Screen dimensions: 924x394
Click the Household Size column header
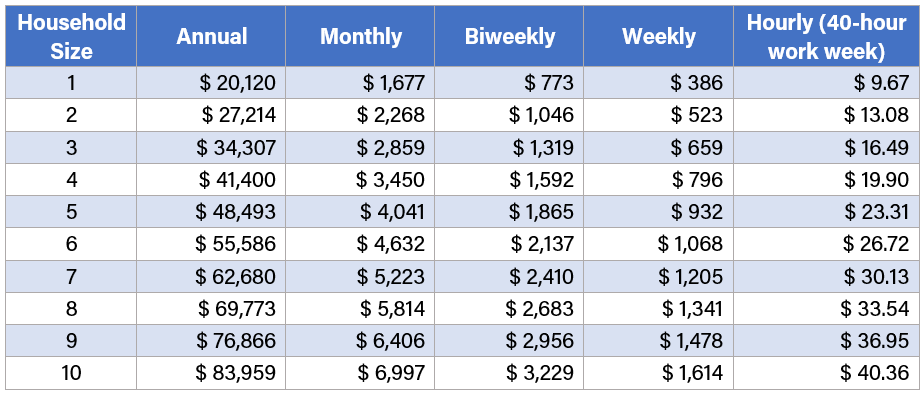[x=71, y=36]
